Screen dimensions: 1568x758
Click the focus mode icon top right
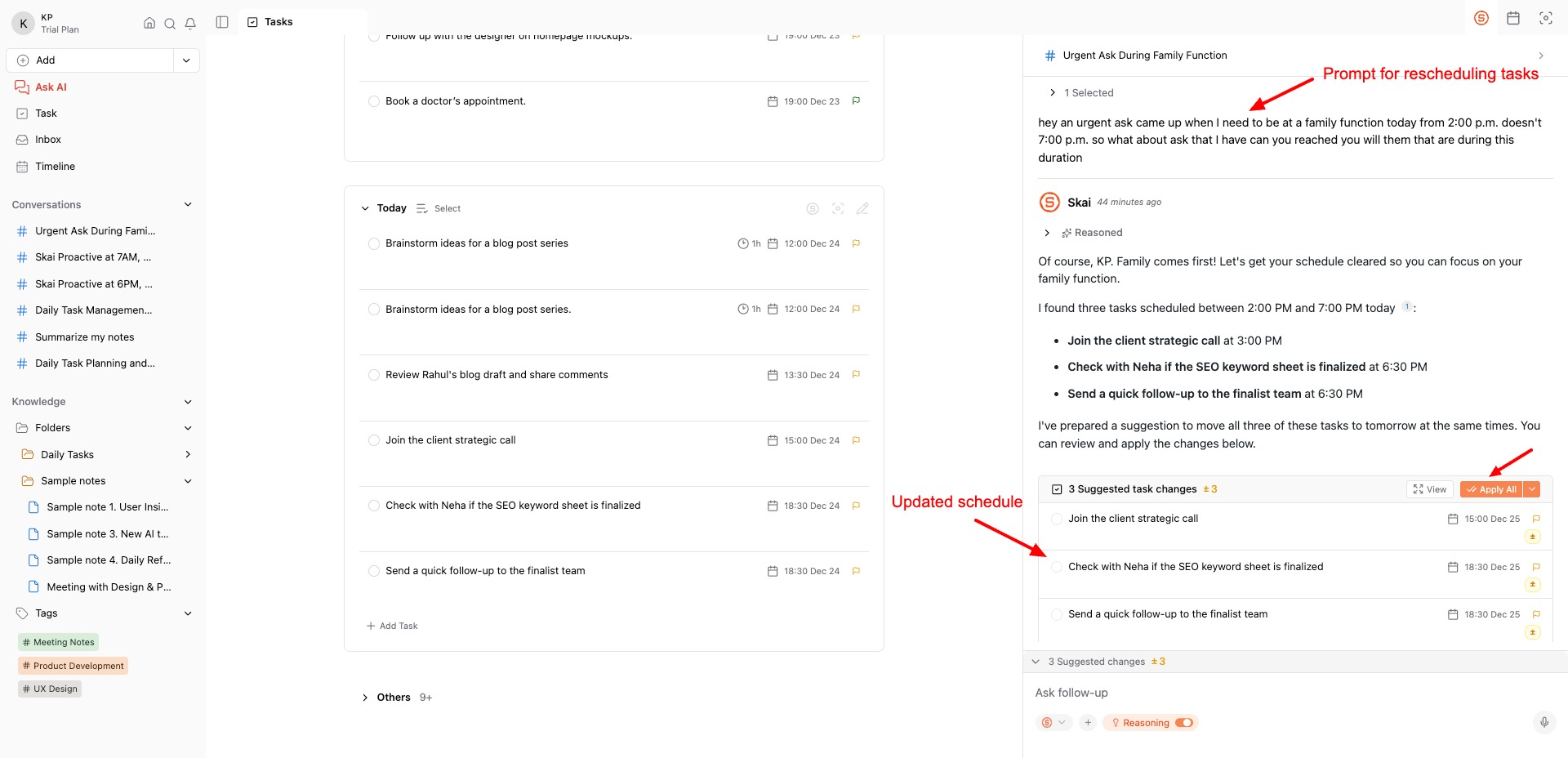(1545, 18)
